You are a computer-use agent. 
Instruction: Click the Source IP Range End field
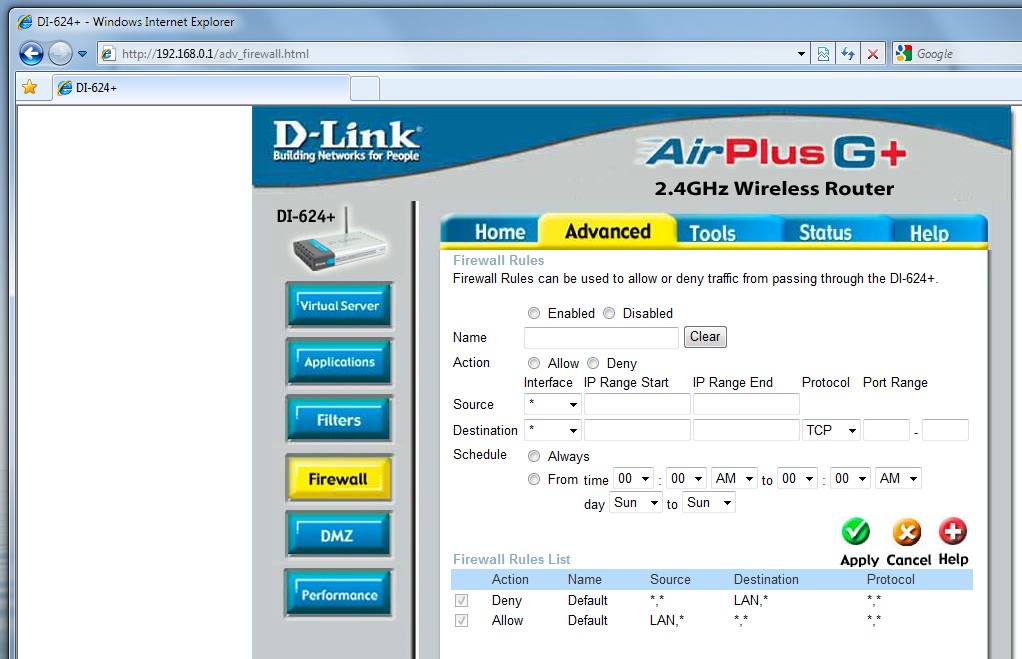tap(746, 404)
